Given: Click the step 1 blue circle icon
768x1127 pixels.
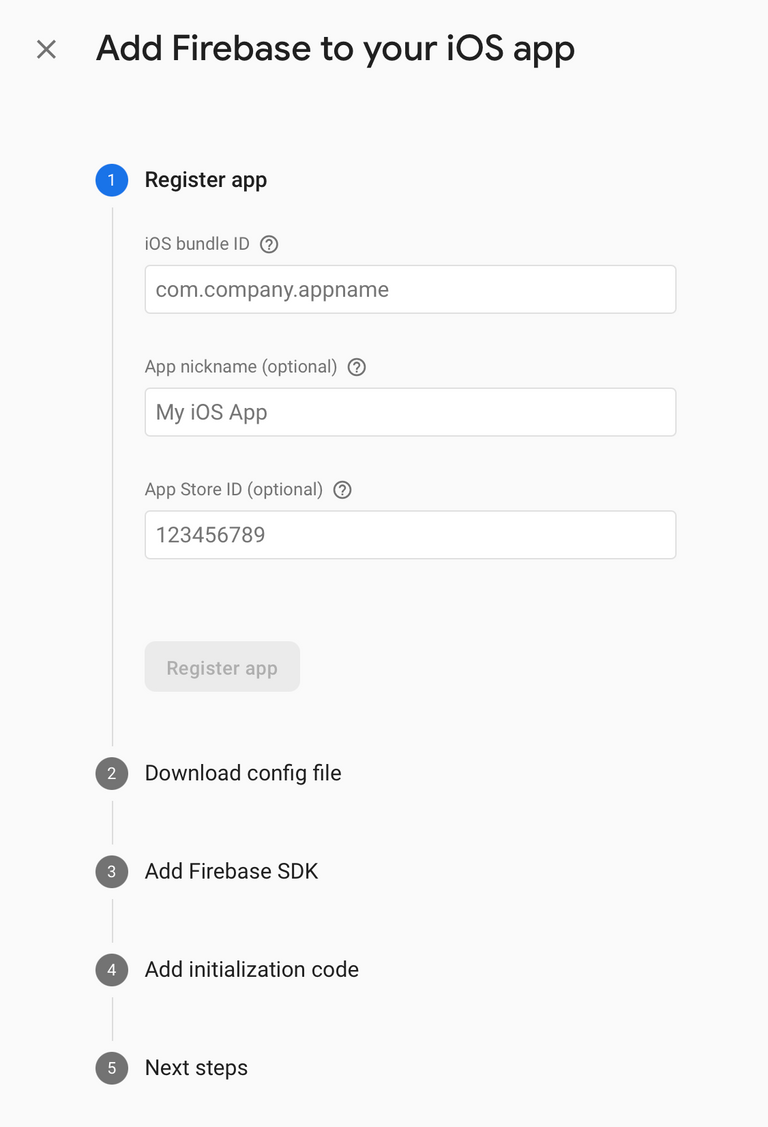Looking at the screenshot, I should coord(111,180).
